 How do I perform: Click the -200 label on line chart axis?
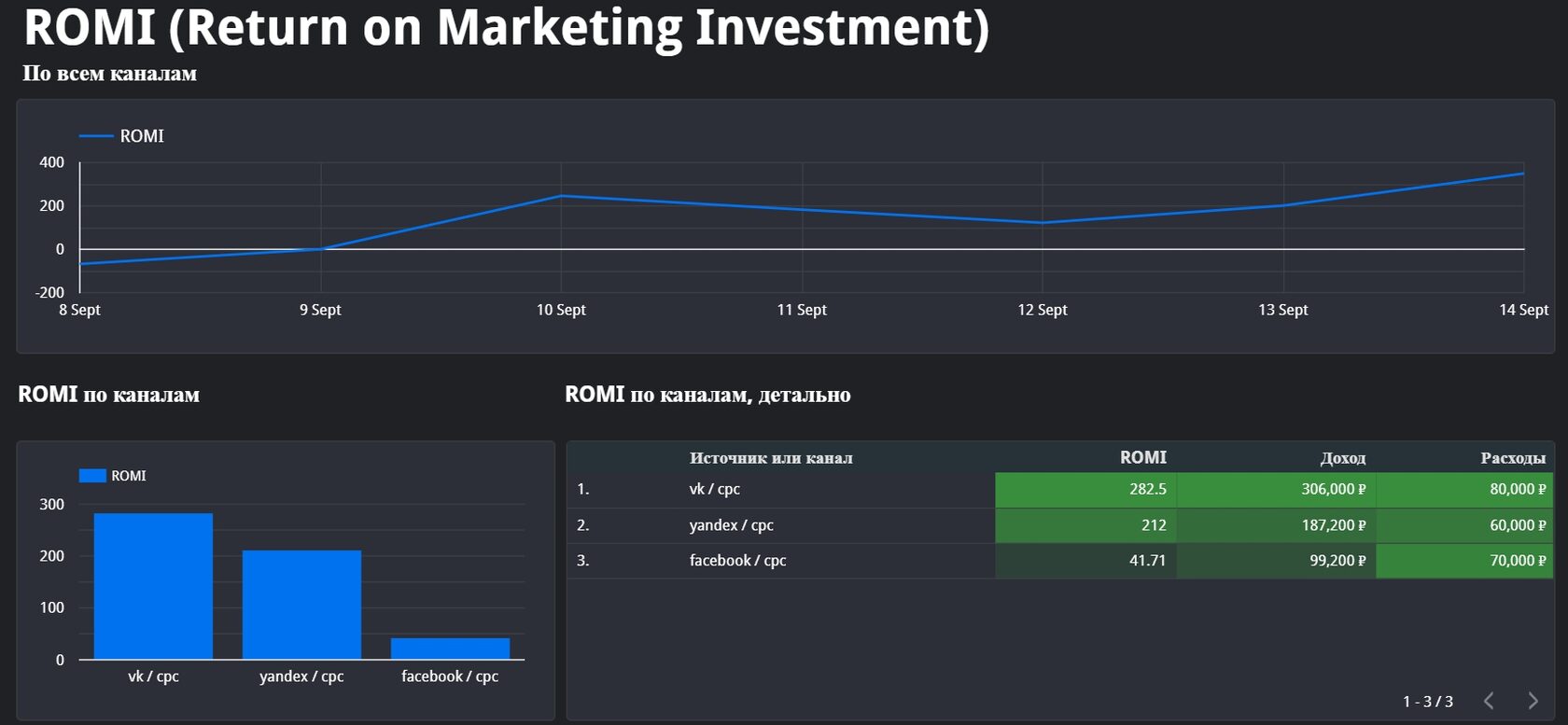point(49,292)
